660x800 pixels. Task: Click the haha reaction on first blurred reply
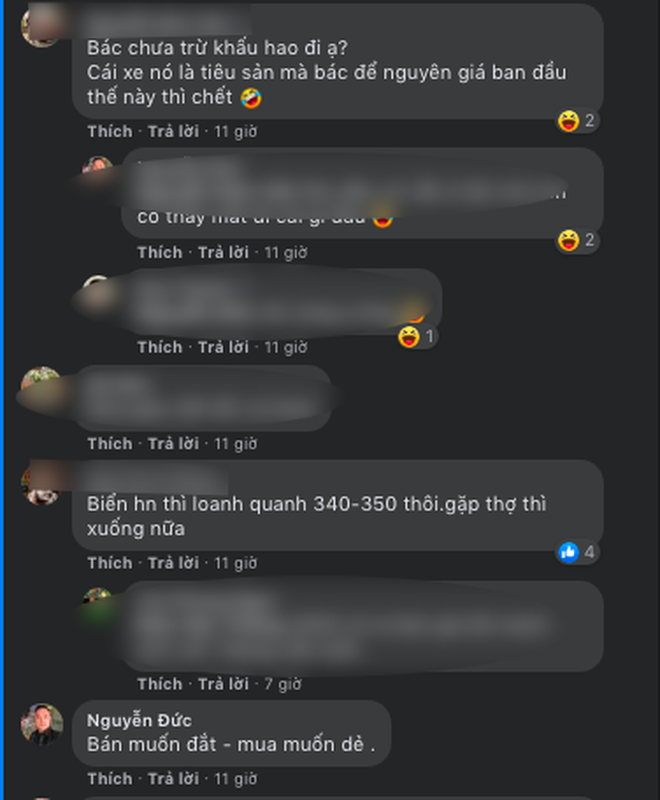(577, 240)
